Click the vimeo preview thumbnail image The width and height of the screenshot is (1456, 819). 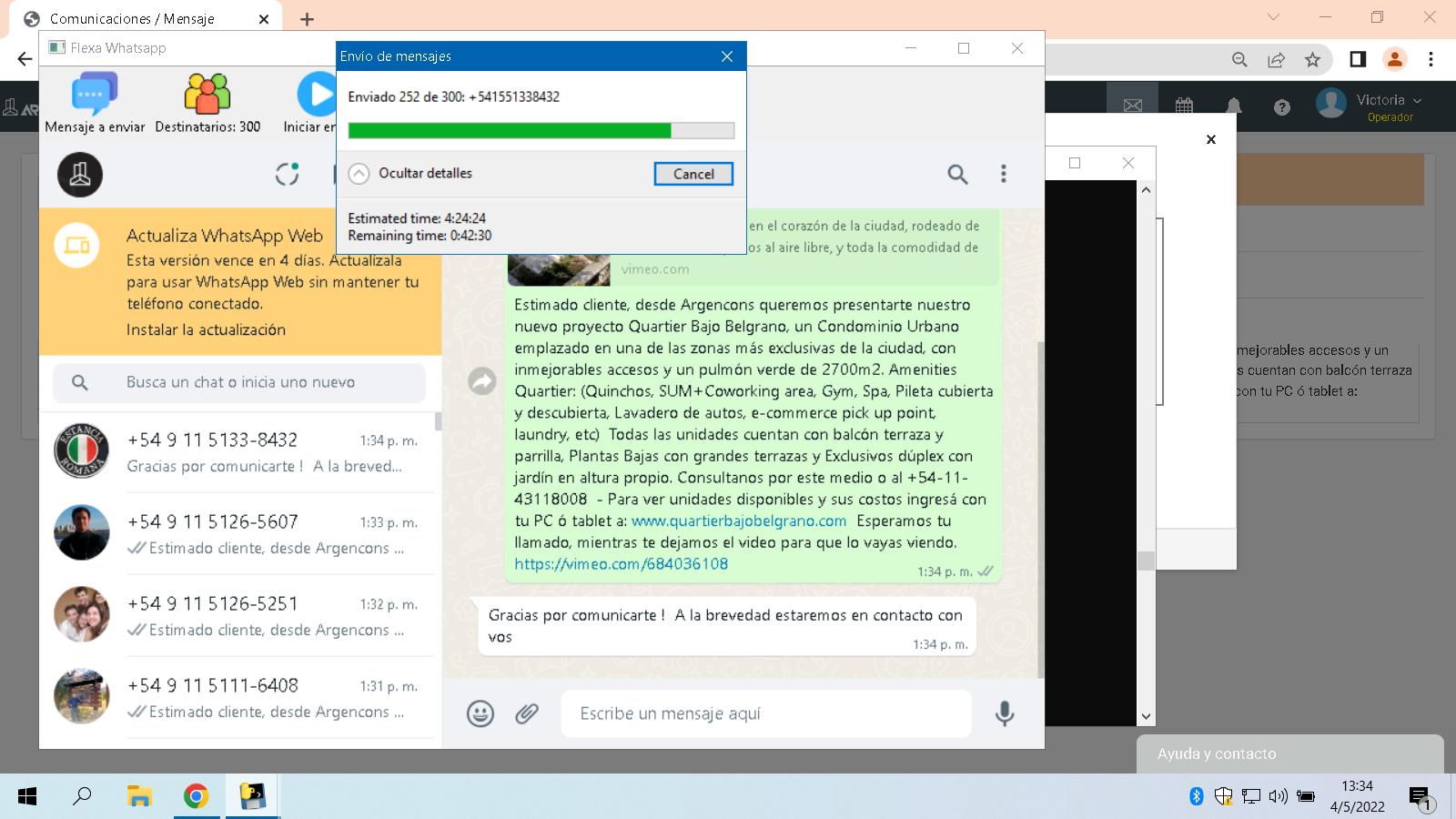(560, 270)
